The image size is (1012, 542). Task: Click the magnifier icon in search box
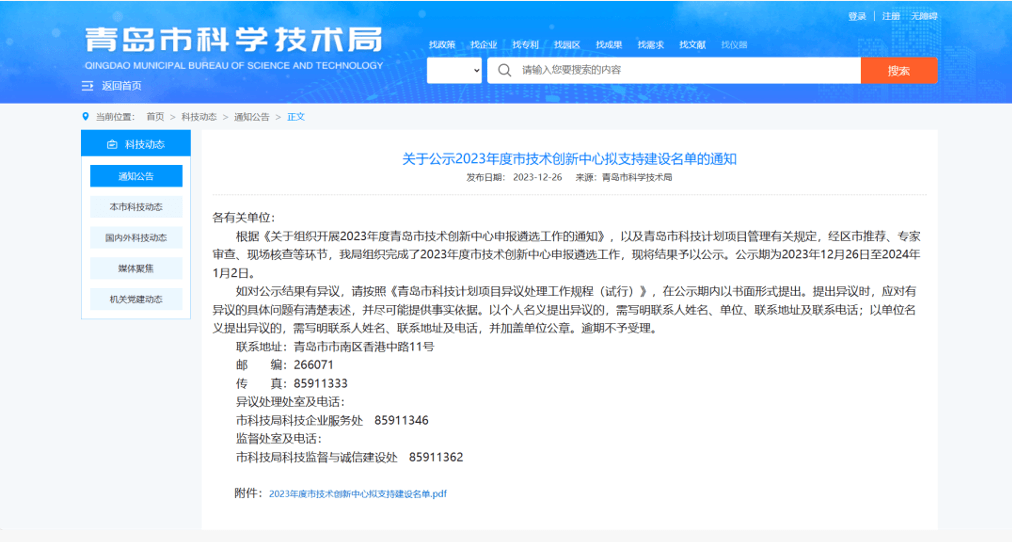point(505,70)
